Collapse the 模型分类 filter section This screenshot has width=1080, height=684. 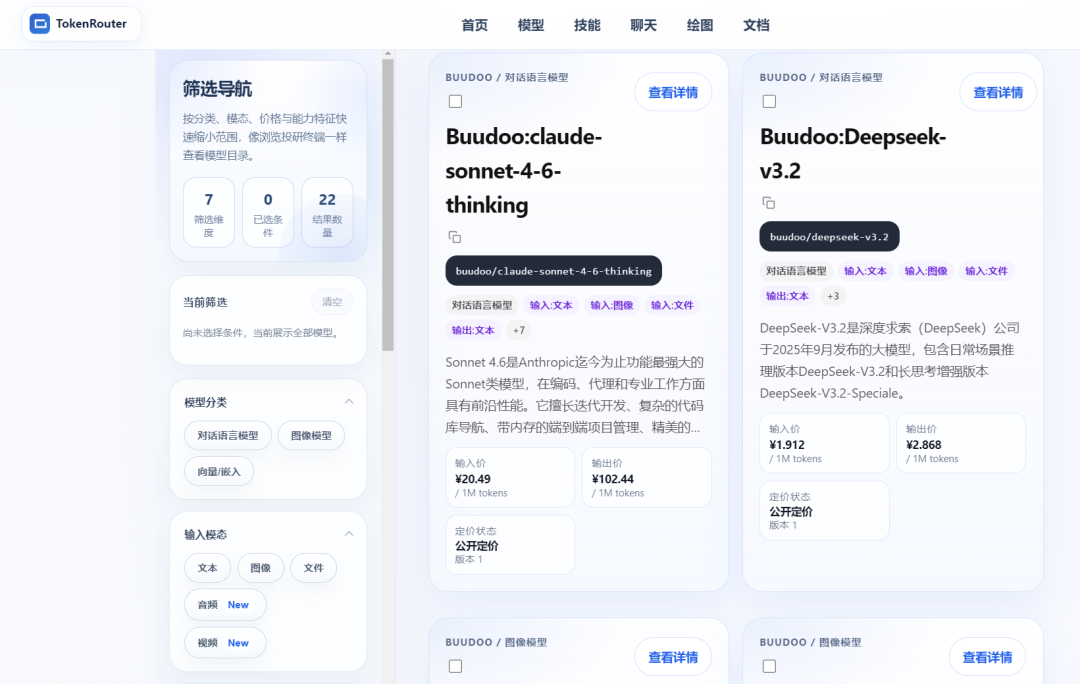tap(349, 402)
